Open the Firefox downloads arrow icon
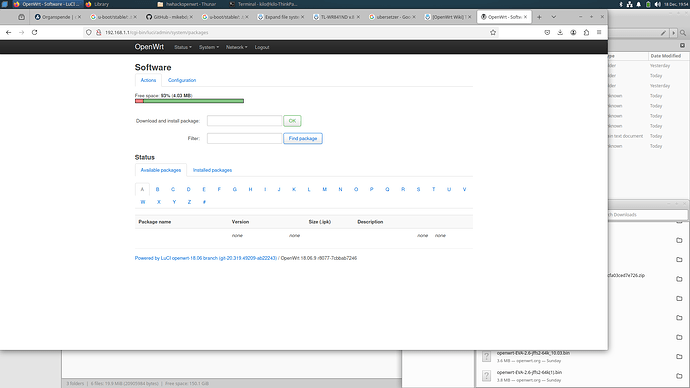690x388 pixels. click(560, 33)
